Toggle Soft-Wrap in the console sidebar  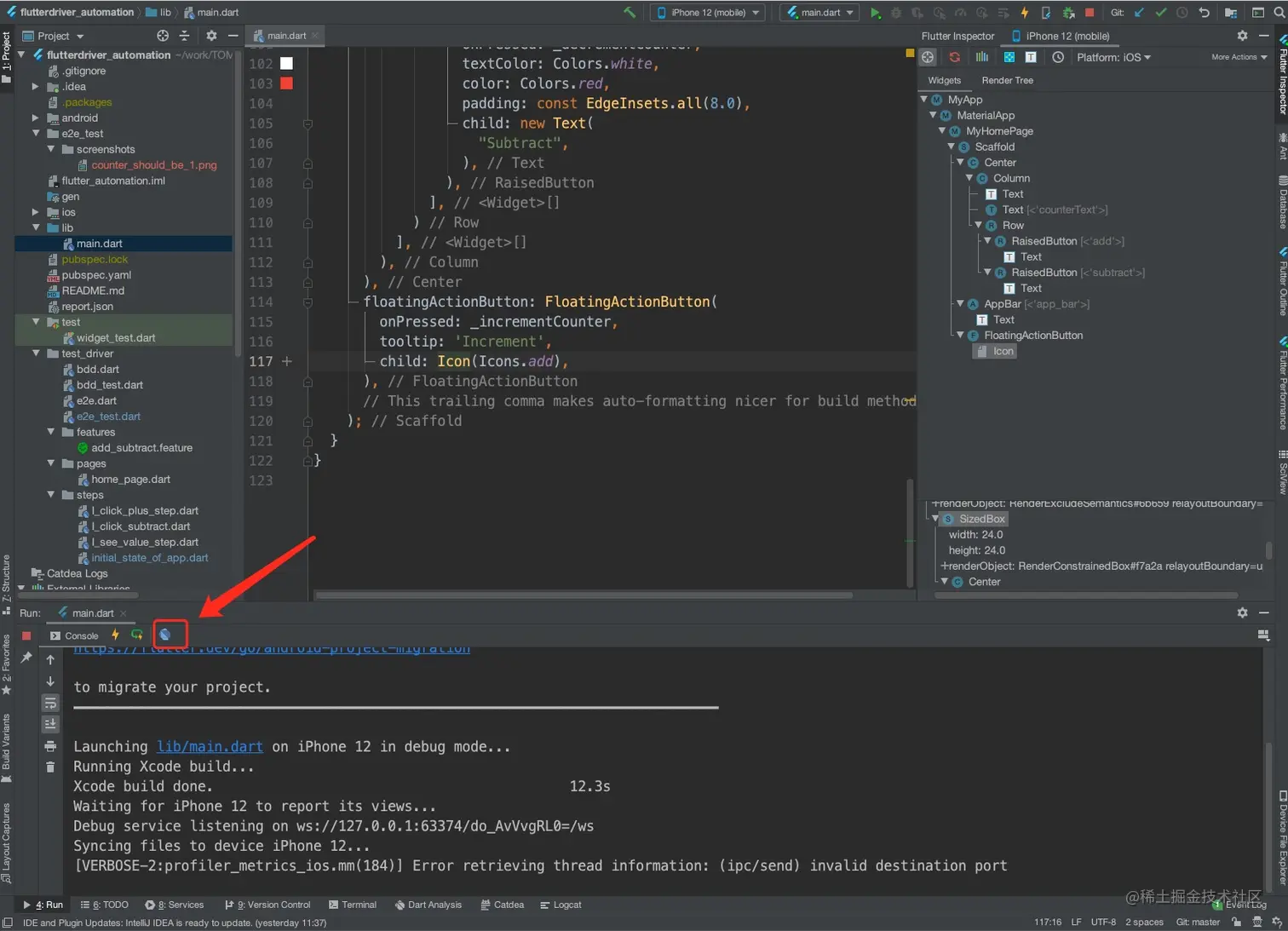50,703
